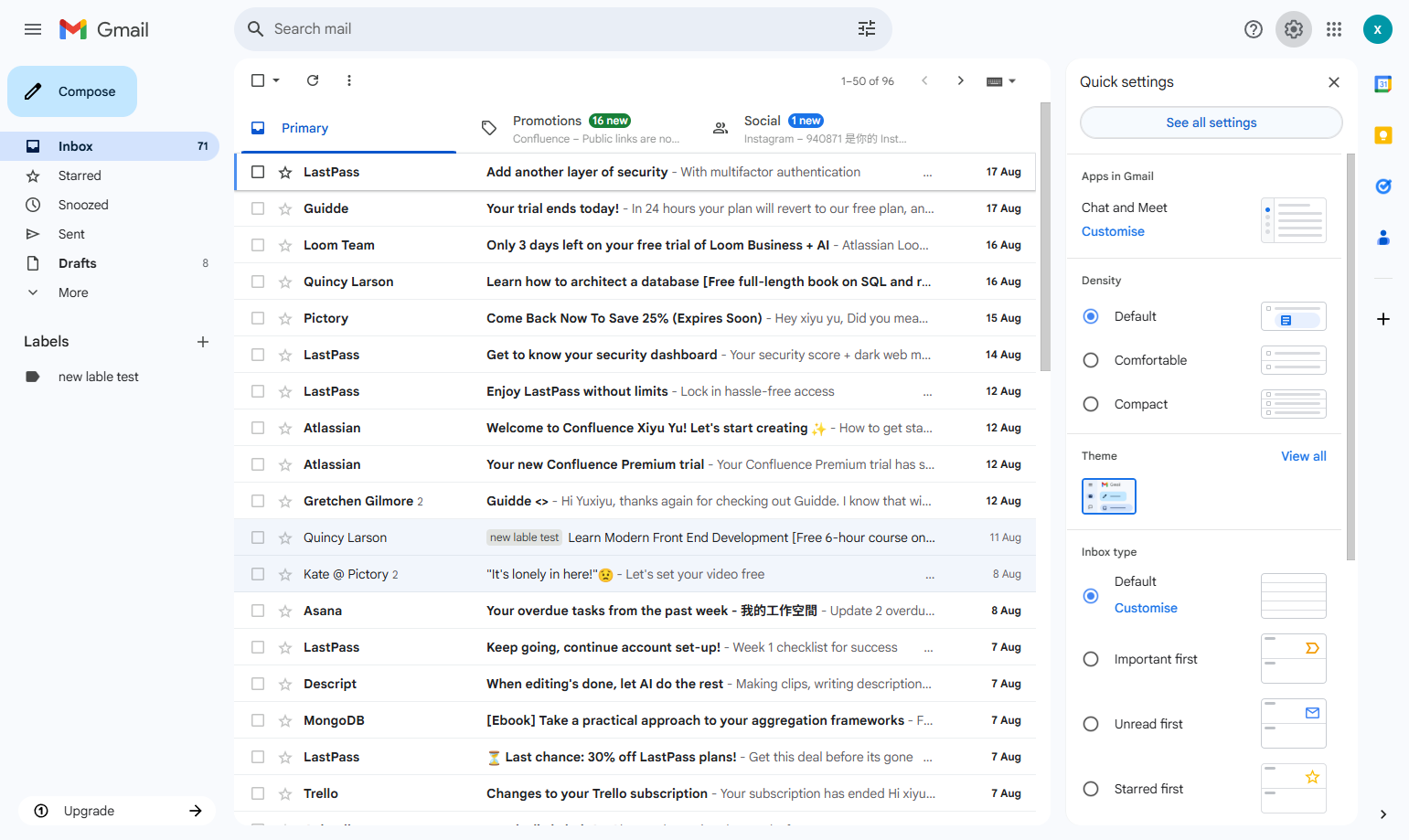Image resolution: width=1409 pixels, height=840 pixels.
Task: Click View all themes link
Action: point(1303,456)
